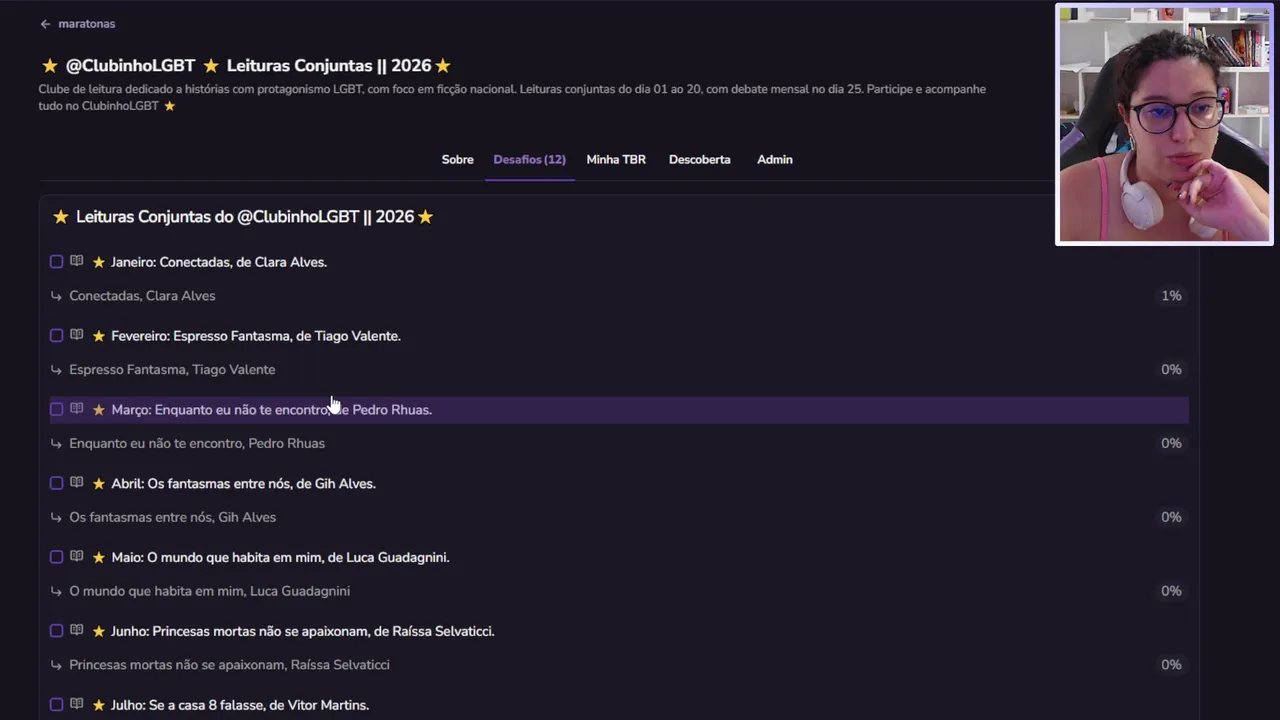Check the Janeiro: Conectadas checkbox
This screenshot has height=720, width=1280.
[57, 262]
